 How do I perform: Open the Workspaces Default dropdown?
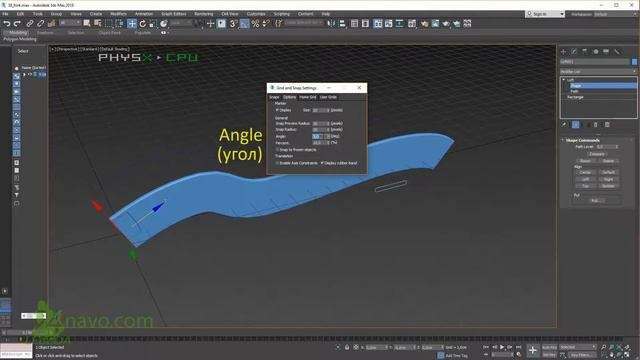pyautogui.click(x=613, y=14)
